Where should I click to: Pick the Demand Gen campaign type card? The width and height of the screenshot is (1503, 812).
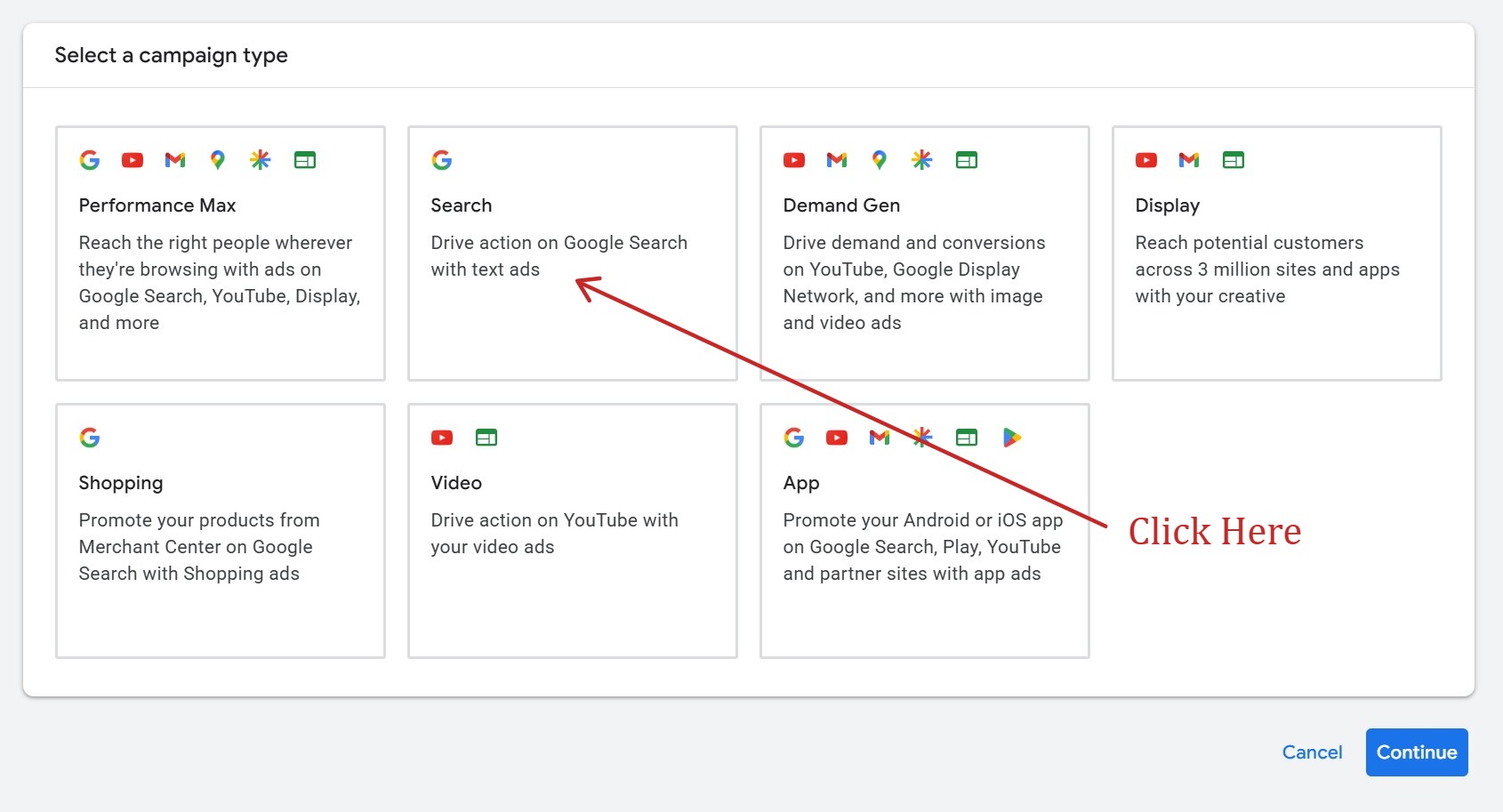[925, 253]
